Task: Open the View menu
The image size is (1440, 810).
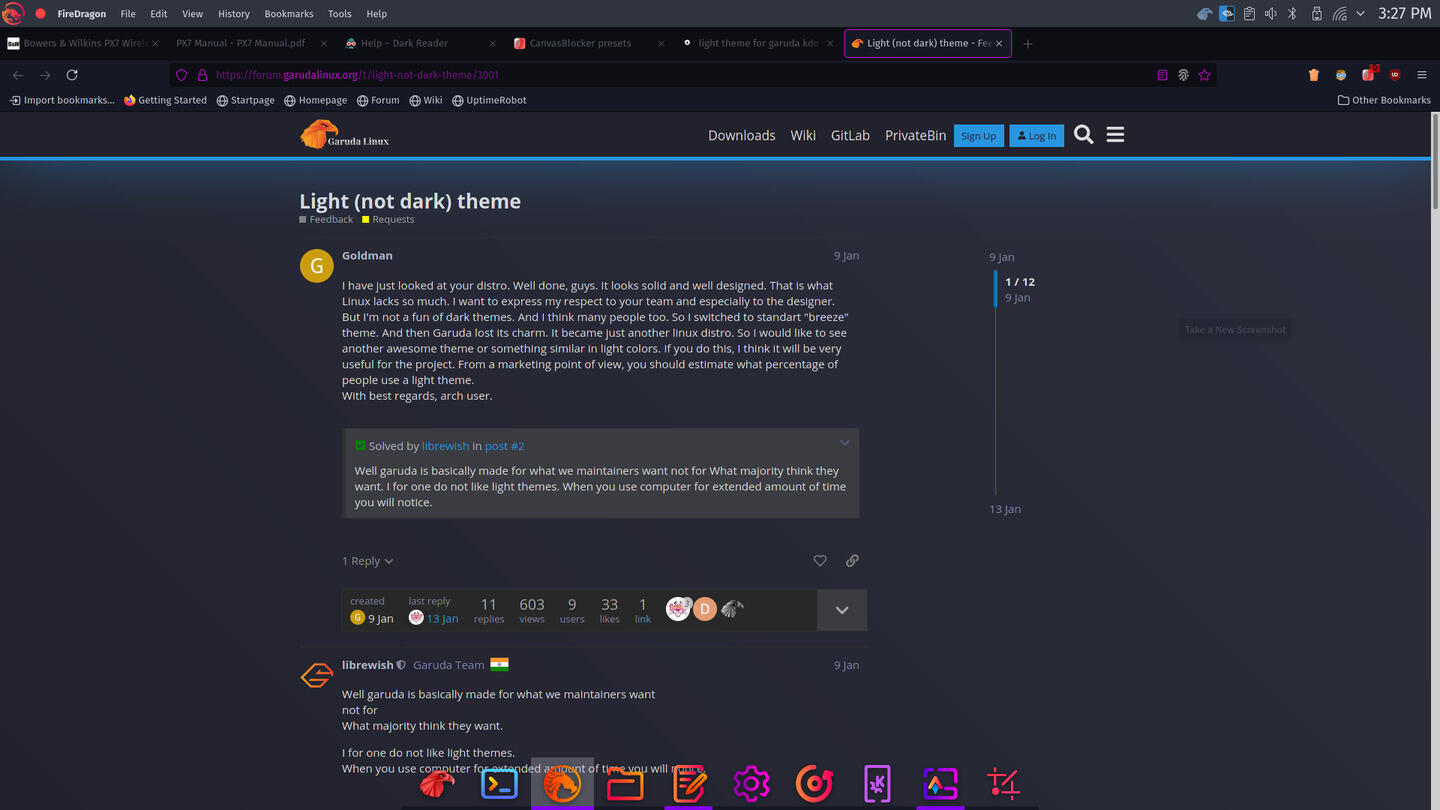Action: pos(192,14)
